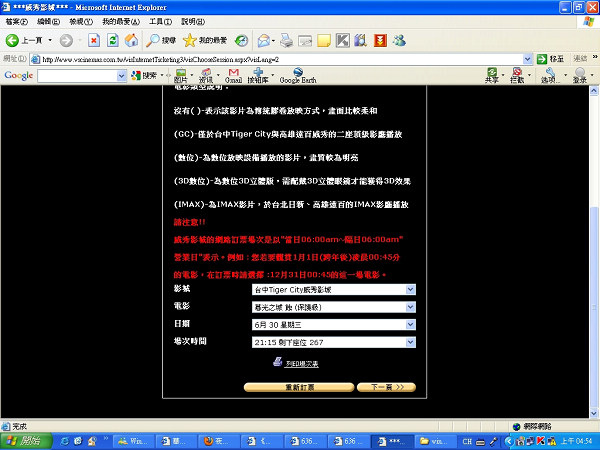
Task: Expand Google search box history dropdown
Action: point(121,76)
